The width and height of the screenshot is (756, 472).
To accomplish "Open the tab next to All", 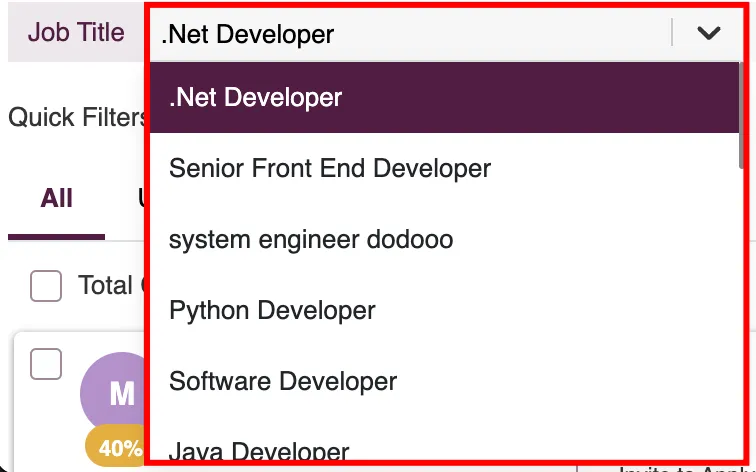I will [x=143, y=198].
